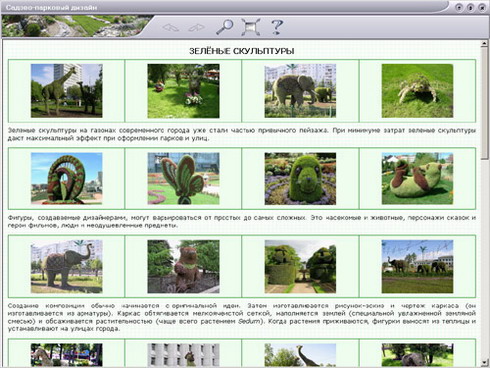Screen dimensions: 490x368
Task: View the brown bear figure photo
Action: [x=183, y=267]
